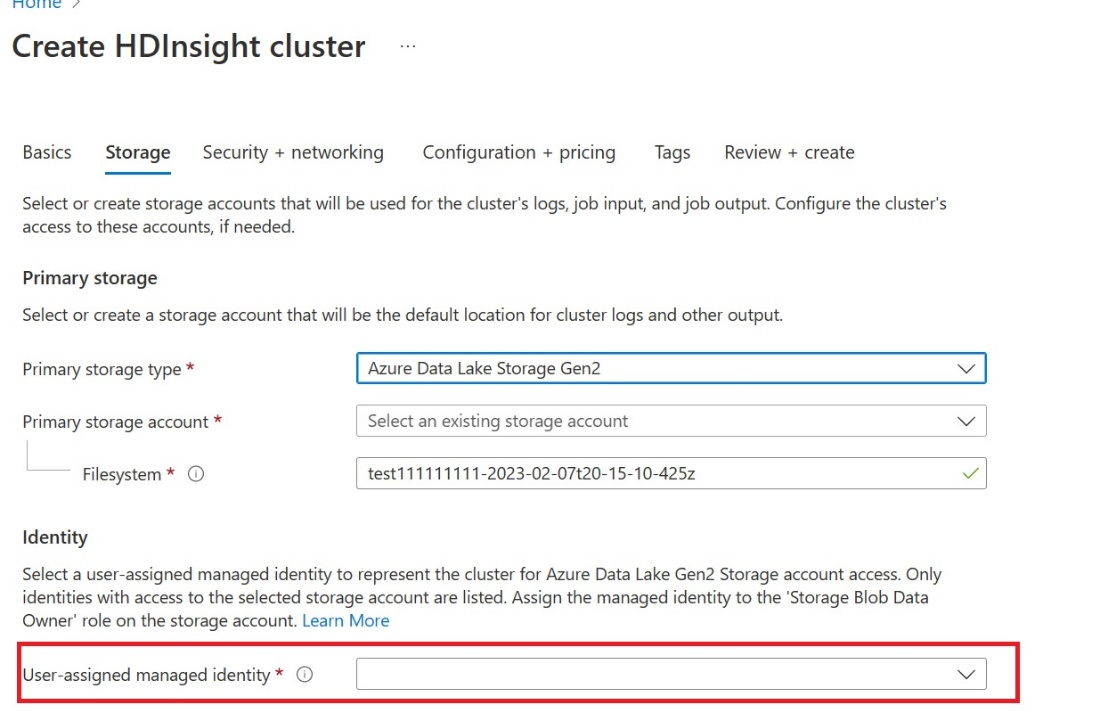Switch to the Basics tab
This screenshot has width=1100, height=721.
click(47, 152)
